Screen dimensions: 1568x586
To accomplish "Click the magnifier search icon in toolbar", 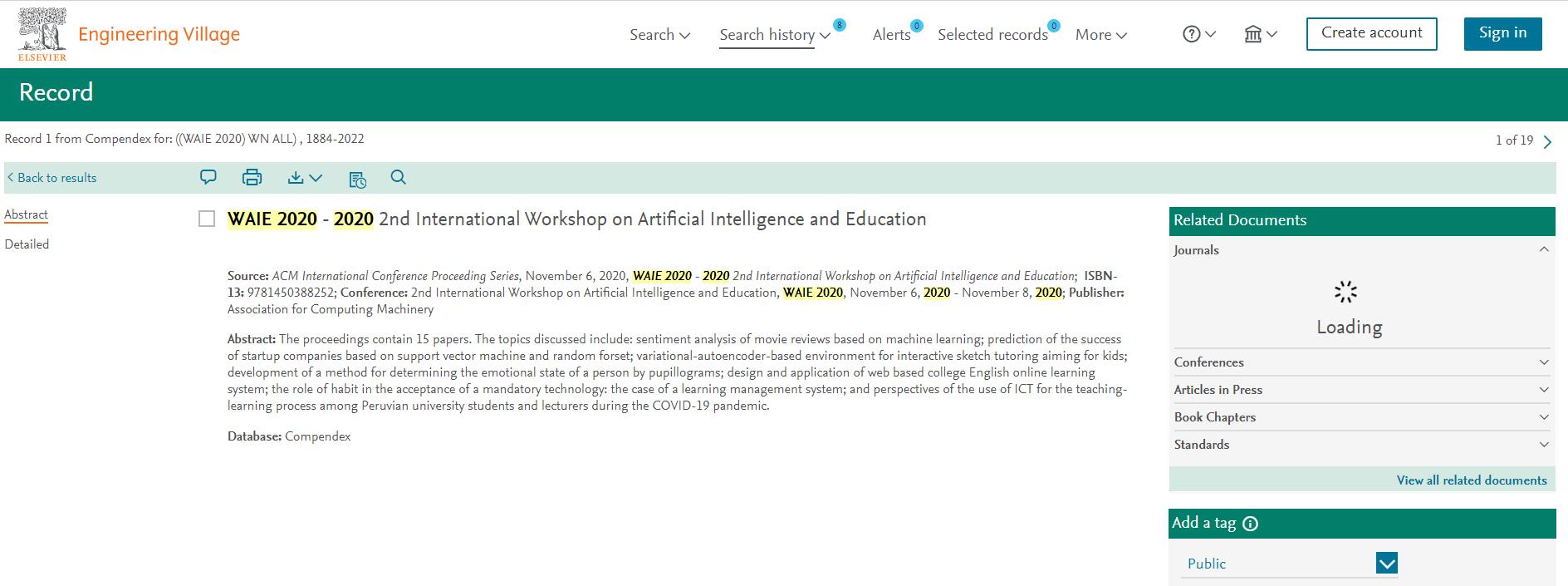I will [x=399, y=177].
